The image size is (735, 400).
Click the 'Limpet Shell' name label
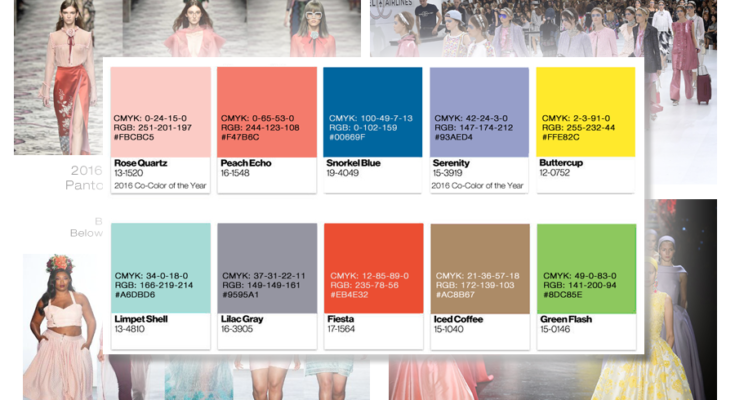coord(141,319)
